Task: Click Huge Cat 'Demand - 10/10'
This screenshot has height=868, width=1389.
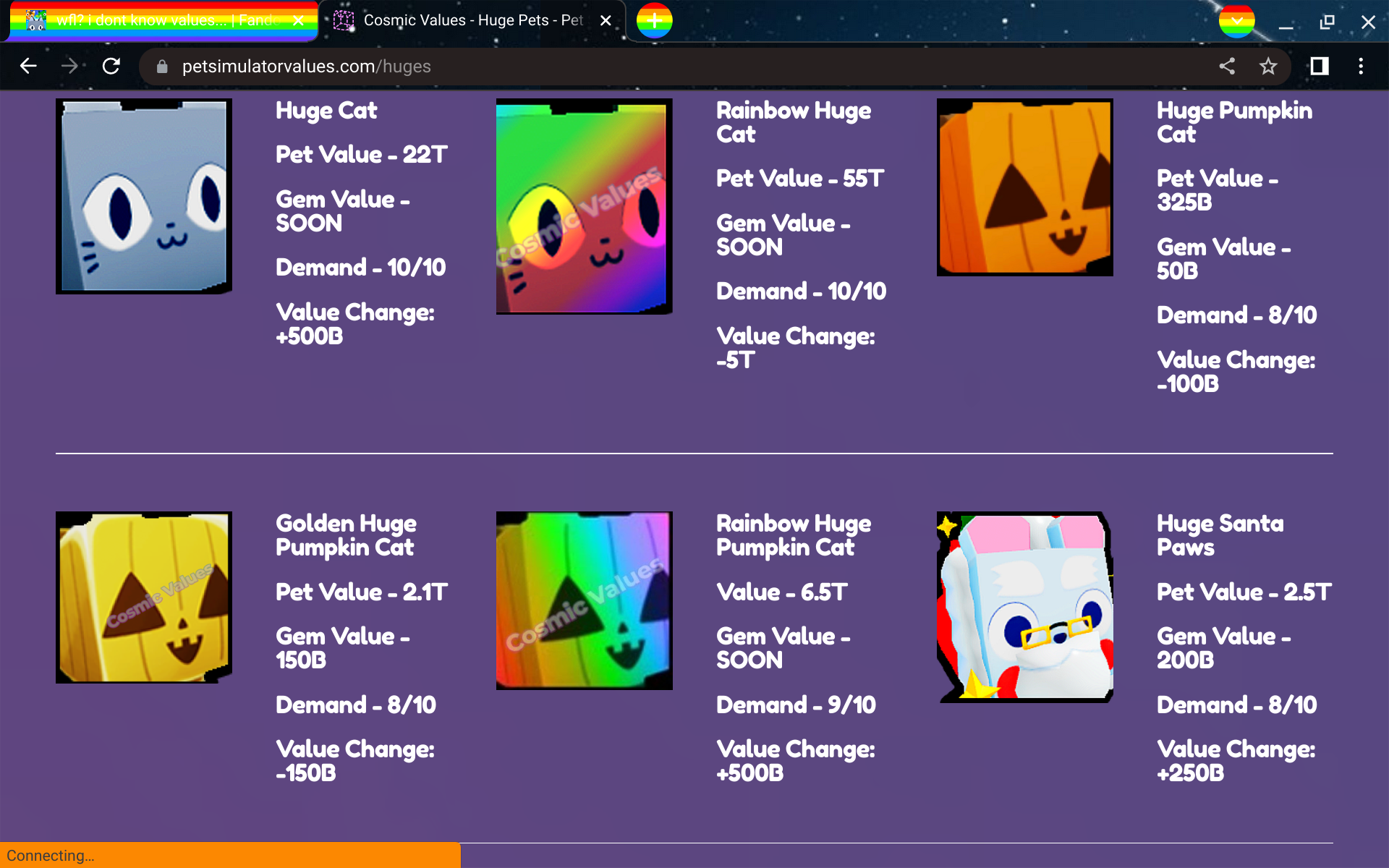Action: pos(360,268)
